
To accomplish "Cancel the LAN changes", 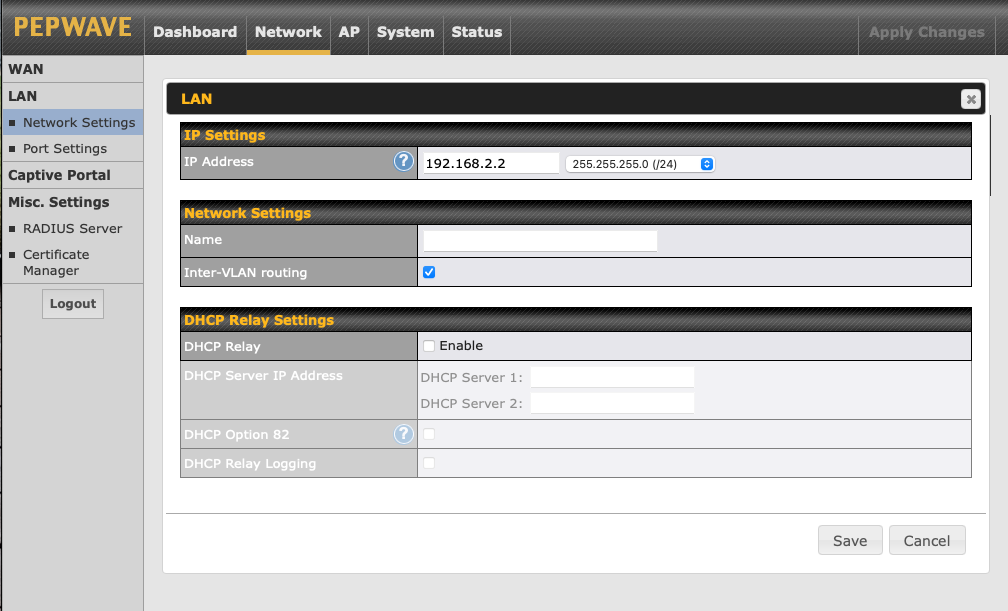I will point(926,540).
